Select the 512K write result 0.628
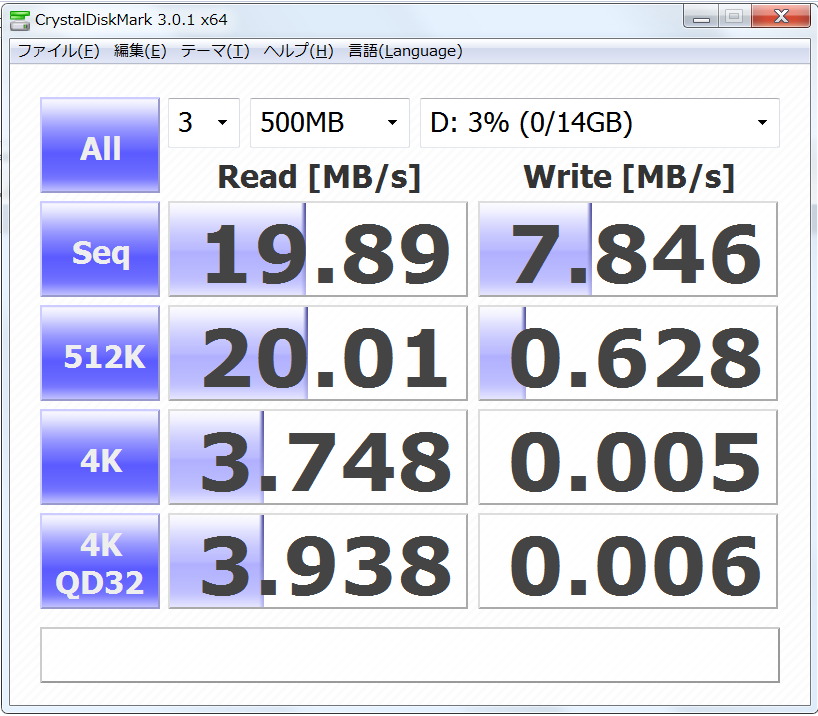Screen dimensions: 818x716 click(628, 357)
